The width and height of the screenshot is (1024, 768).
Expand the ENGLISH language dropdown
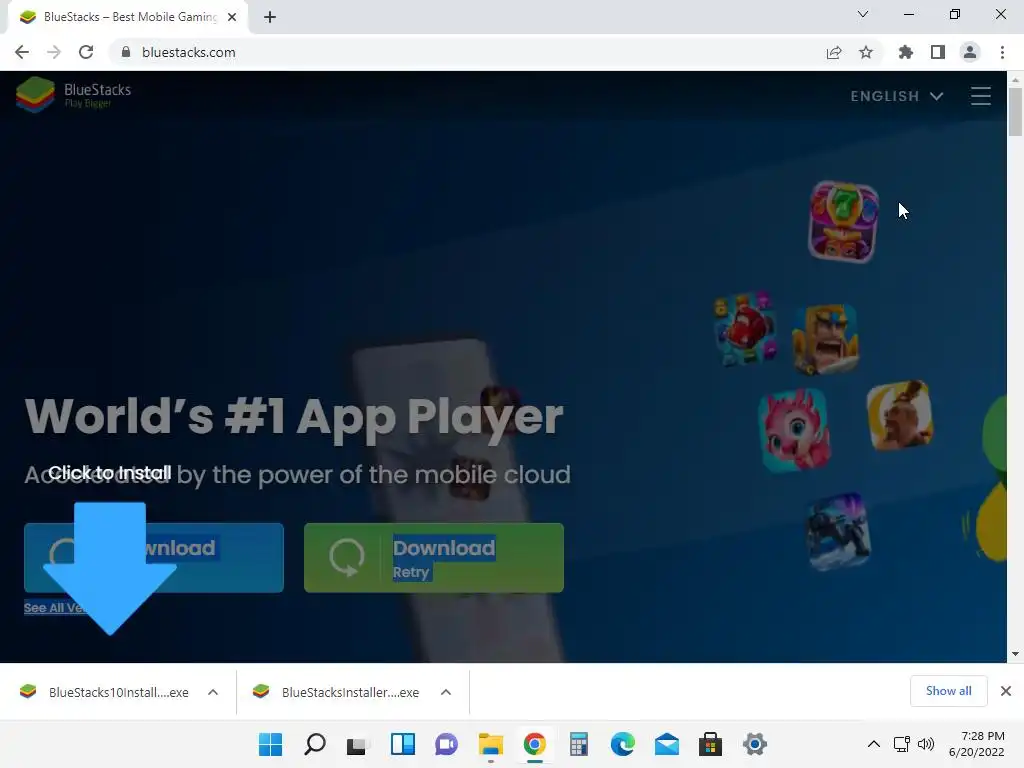pyautogui.click(x=897, y=96)
